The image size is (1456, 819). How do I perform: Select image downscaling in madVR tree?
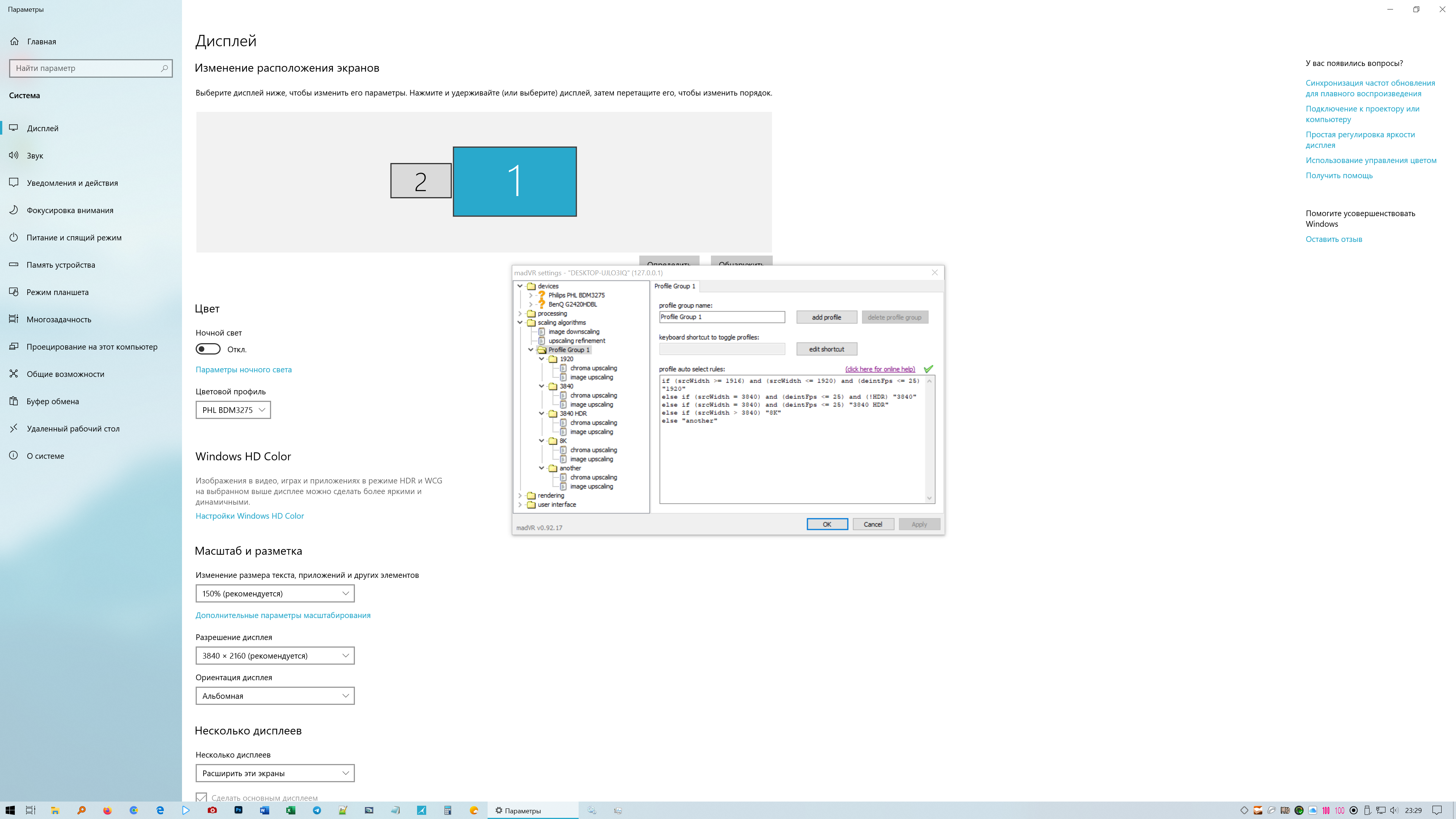[x=573, y=331]
